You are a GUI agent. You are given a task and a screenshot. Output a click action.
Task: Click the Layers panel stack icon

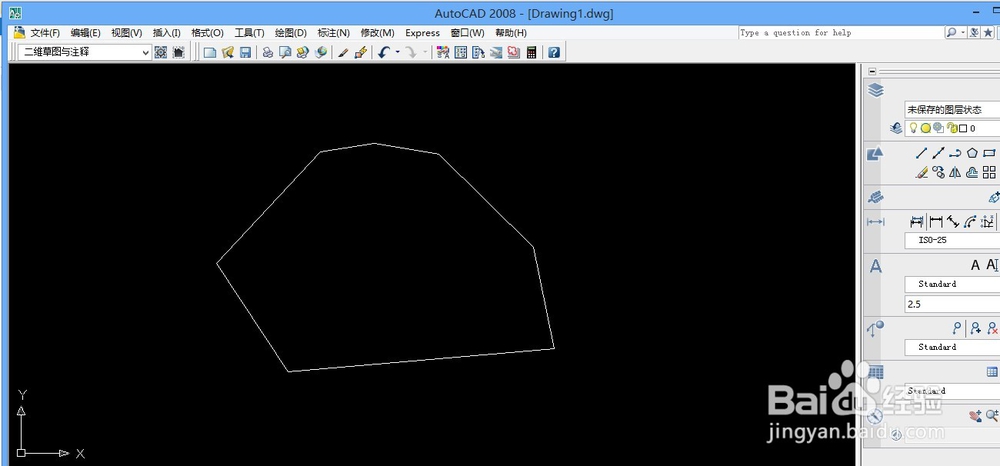(876, 91)
